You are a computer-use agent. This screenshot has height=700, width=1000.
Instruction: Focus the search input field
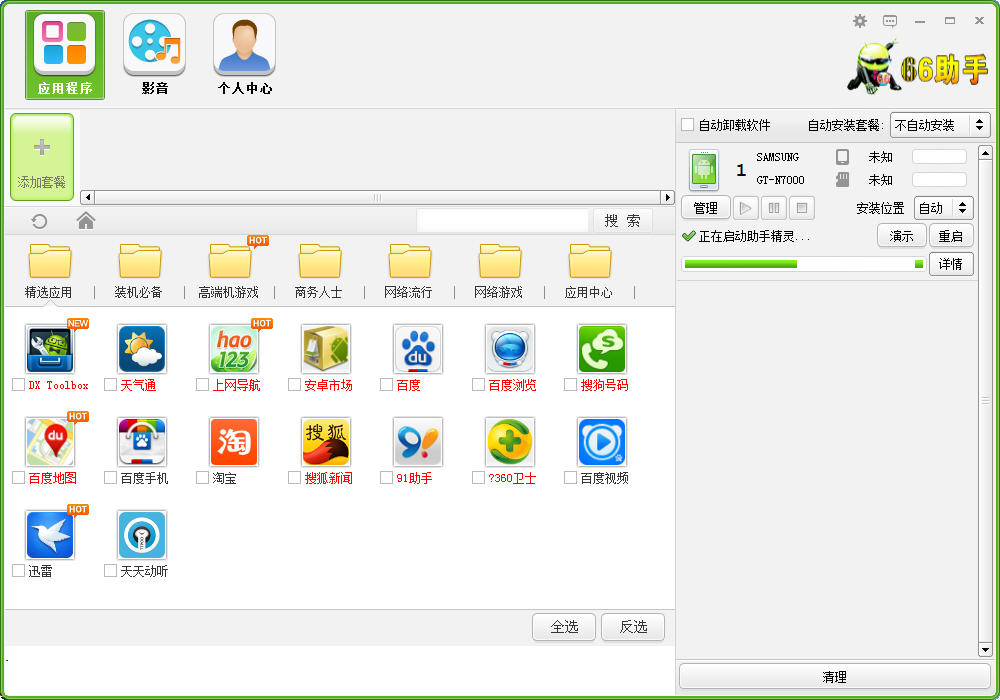pos(503,221)
